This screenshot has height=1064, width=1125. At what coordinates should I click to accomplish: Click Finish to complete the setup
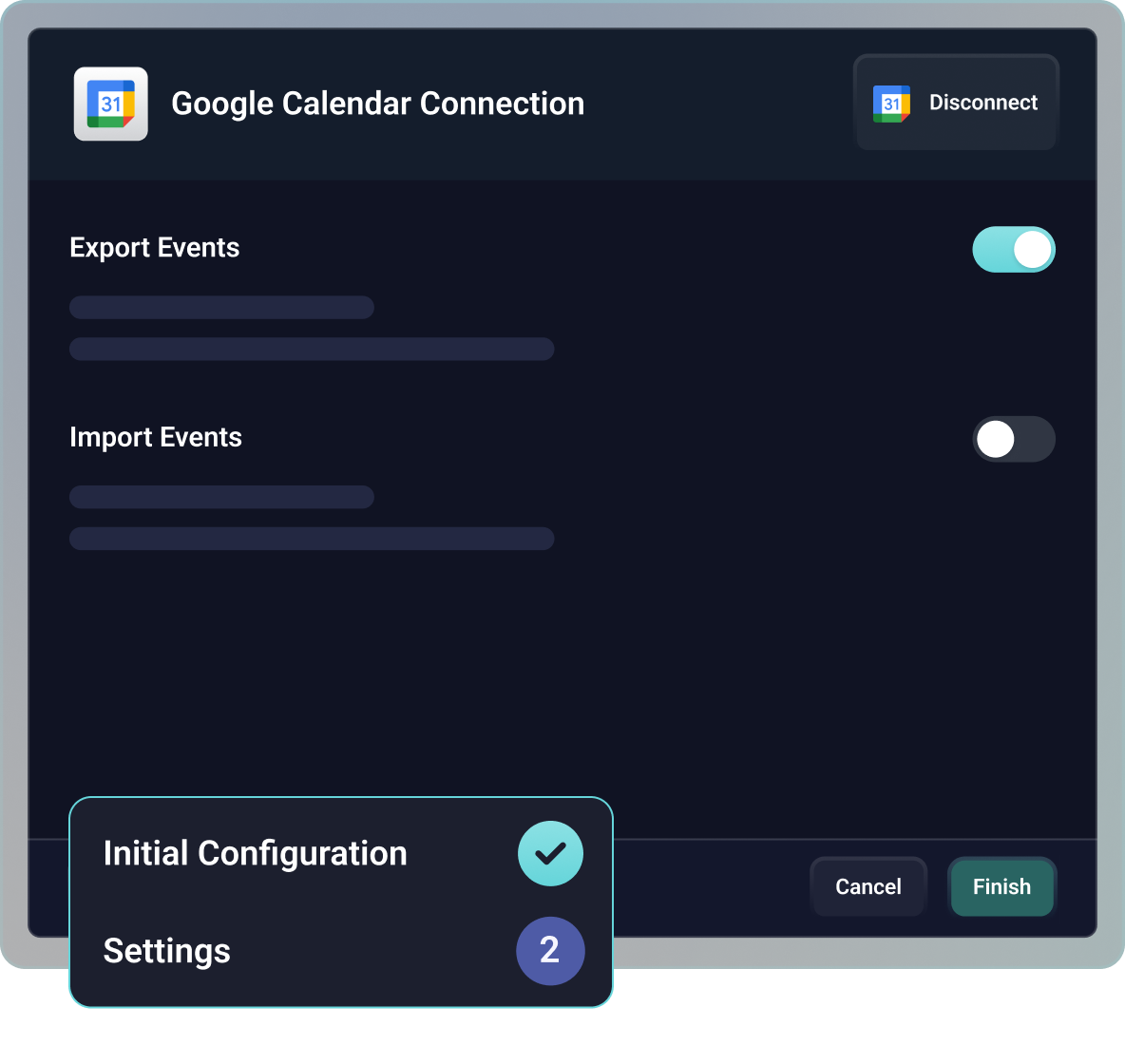[1001, 886]
